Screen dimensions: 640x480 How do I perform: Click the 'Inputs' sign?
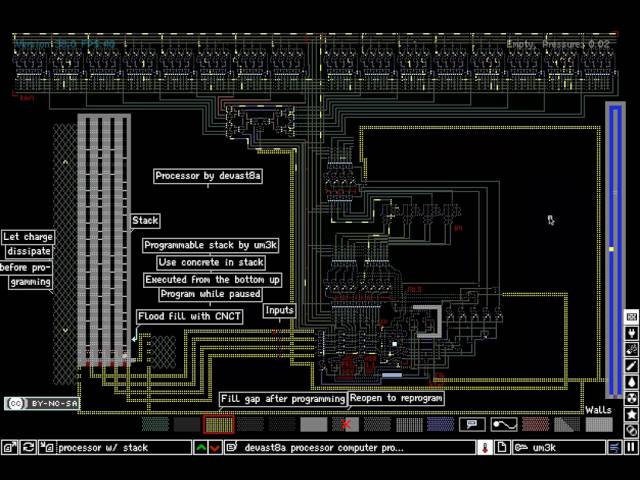tap(279, 310)
